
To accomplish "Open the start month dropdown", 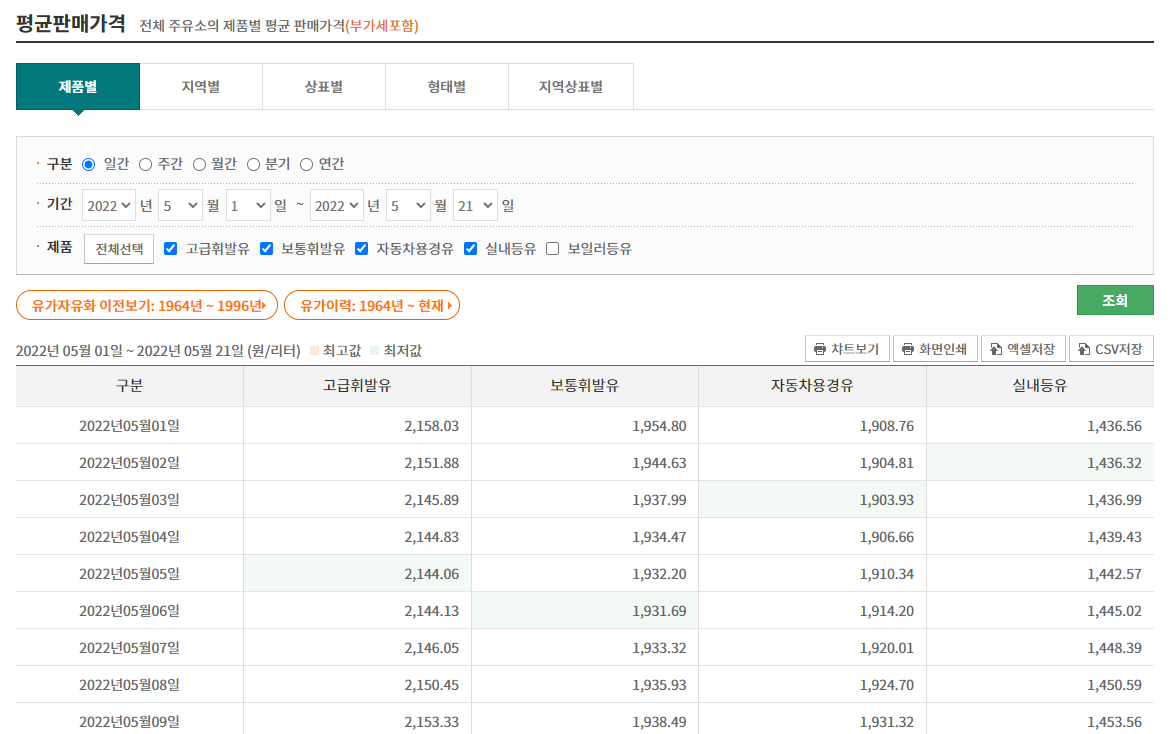I will coord(180,205).
